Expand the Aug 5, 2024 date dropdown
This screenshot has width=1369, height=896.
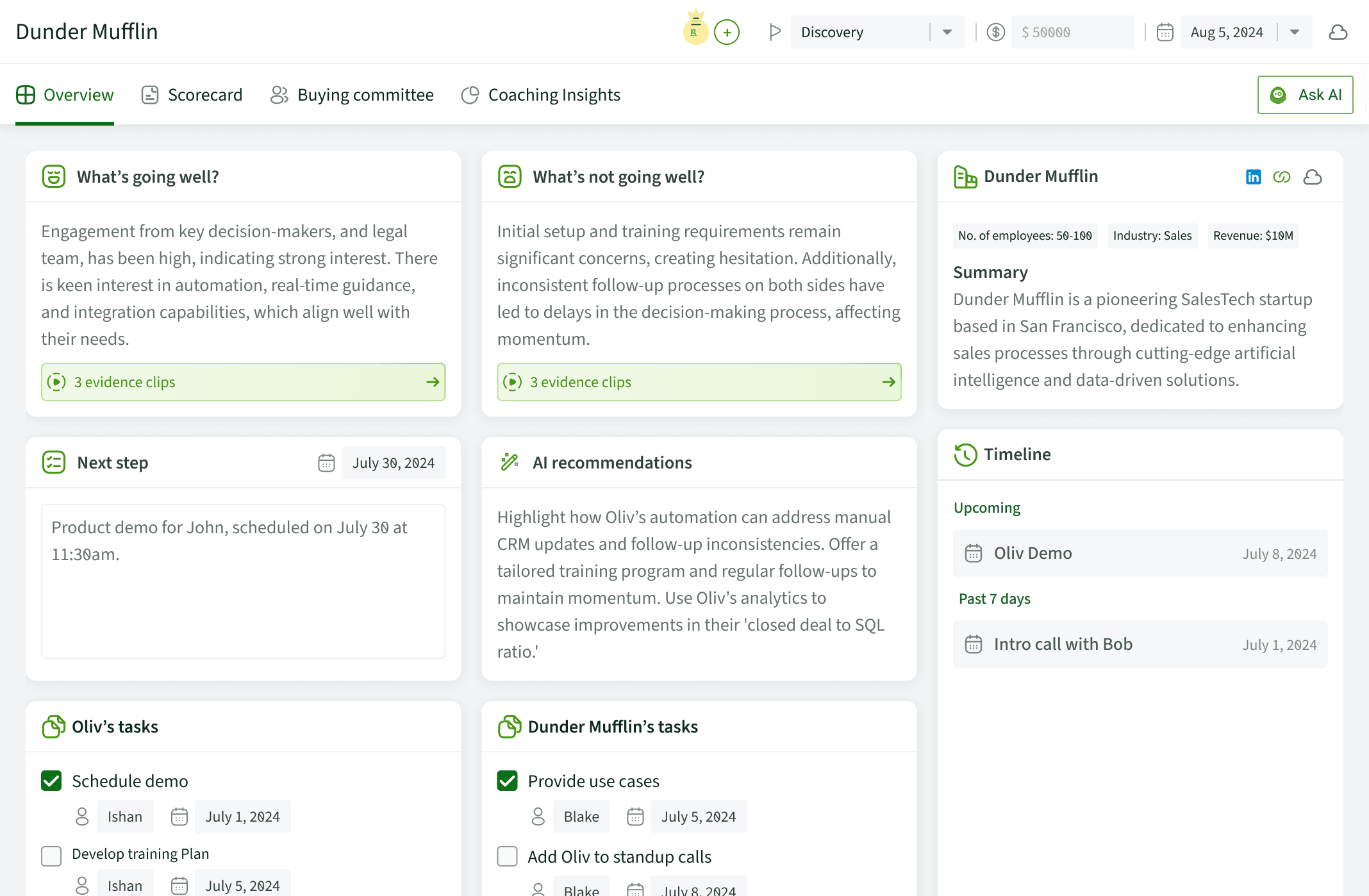[1294, 32]
